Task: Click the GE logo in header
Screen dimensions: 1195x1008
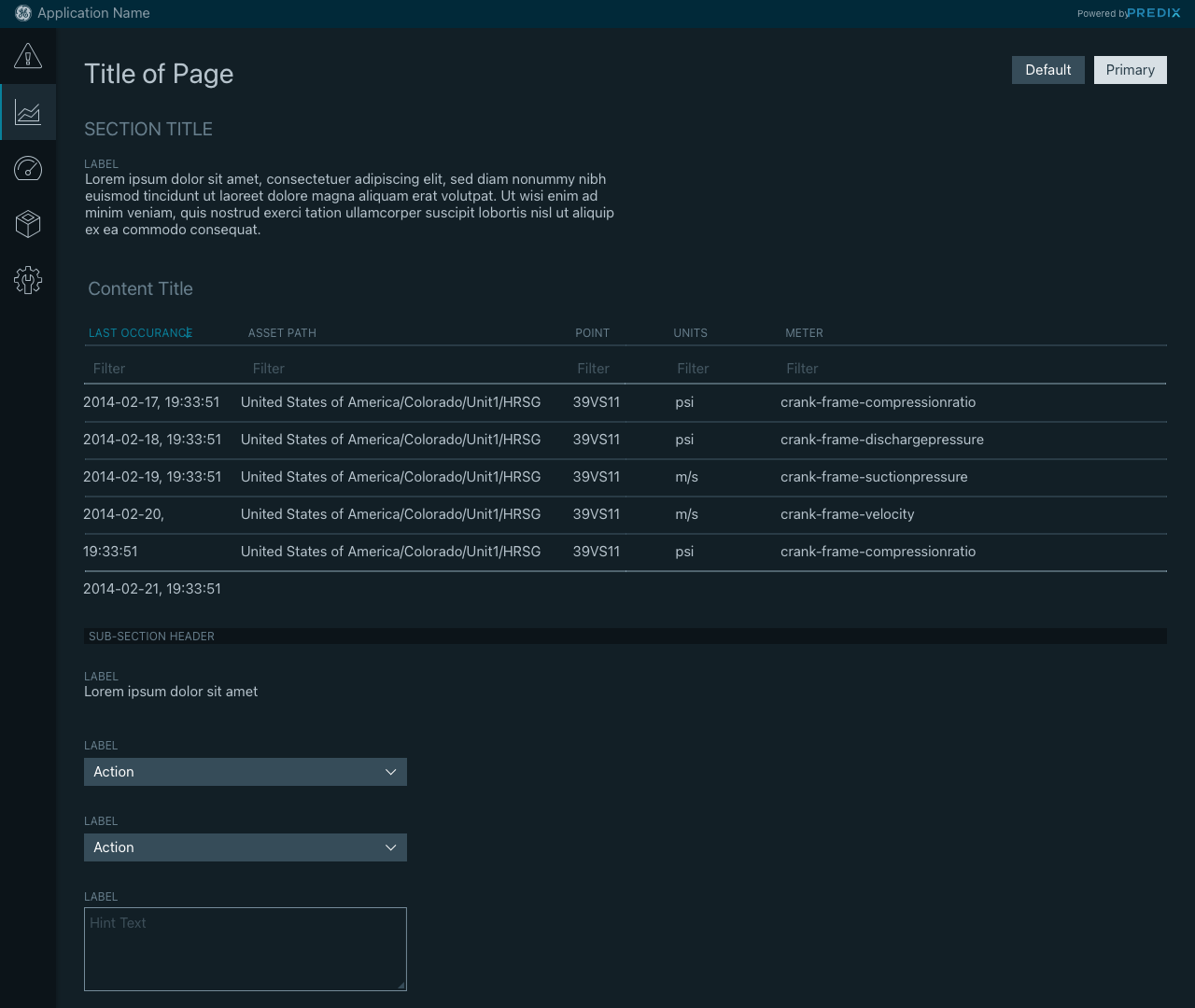Action: (x=23, y=13)
